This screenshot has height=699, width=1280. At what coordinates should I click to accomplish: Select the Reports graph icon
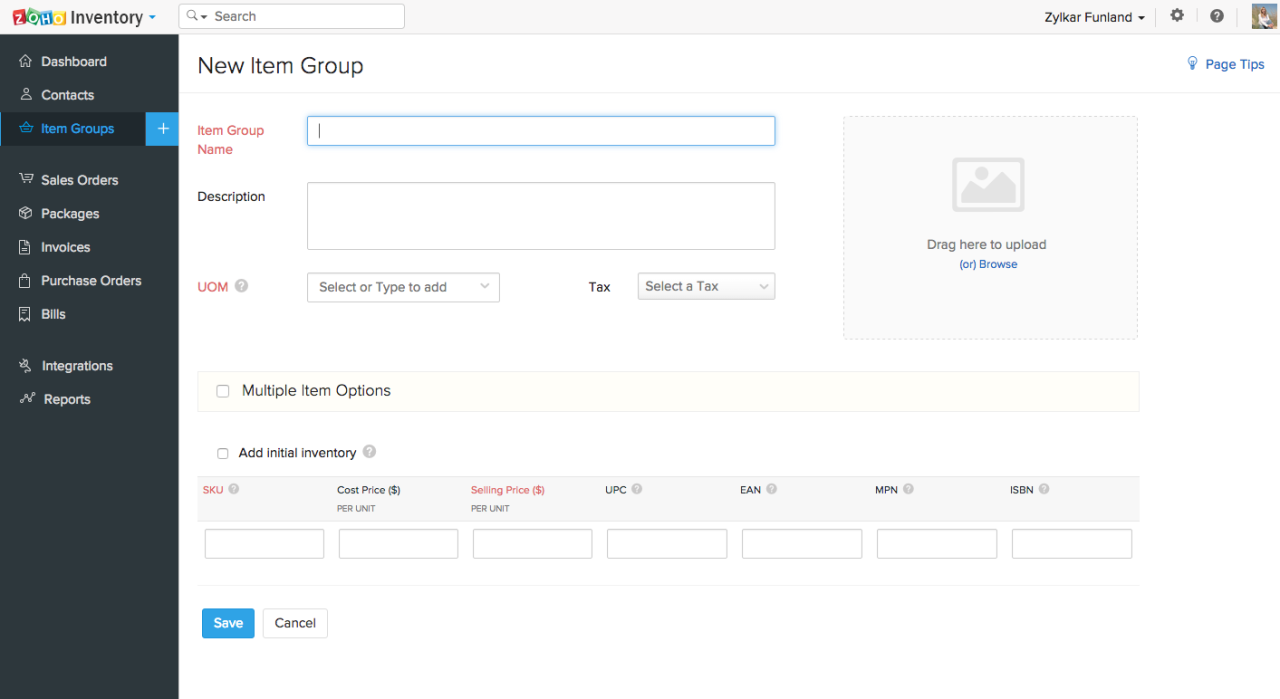tap(24, 399)
